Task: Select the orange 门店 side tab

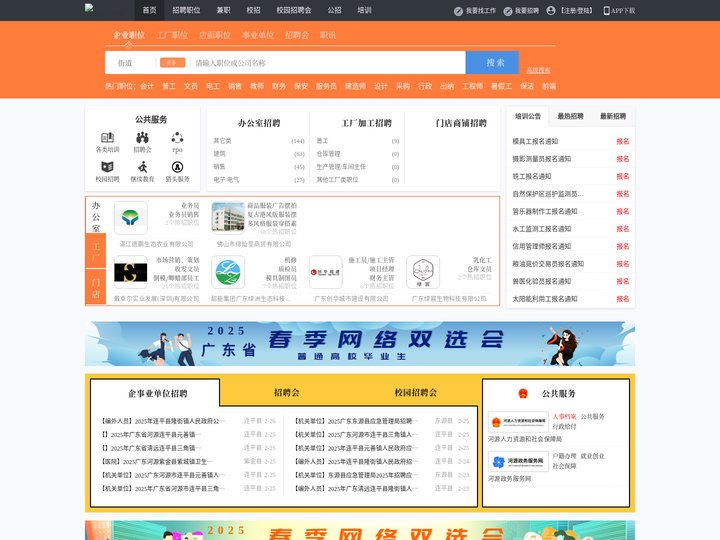Action: 96,287
